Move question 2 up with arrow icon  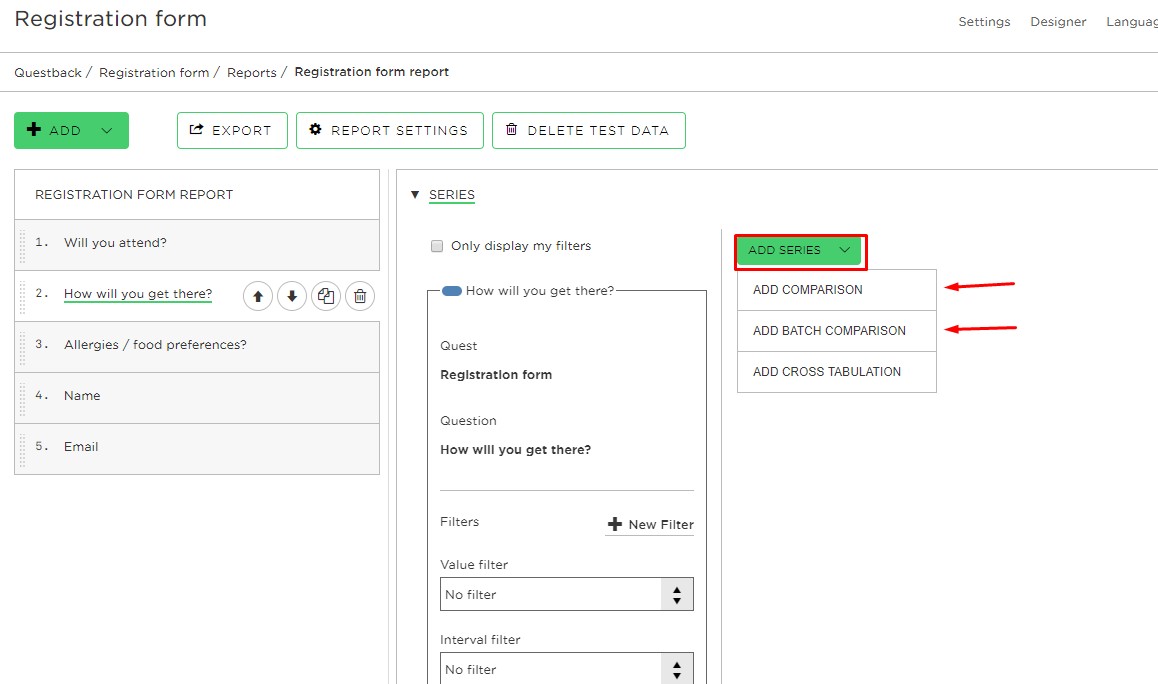click(258, 296)
